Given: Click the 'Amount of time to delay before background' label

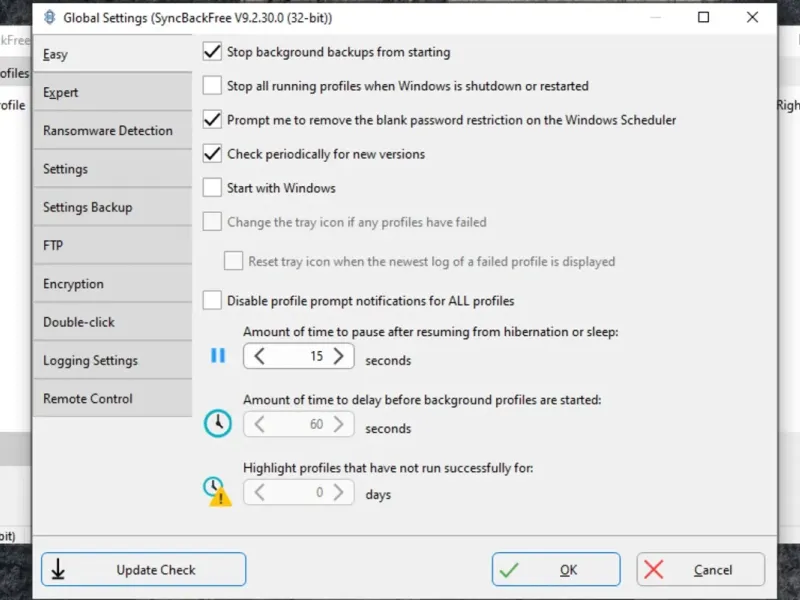Looking at the screenshot, I should [422, 399].
